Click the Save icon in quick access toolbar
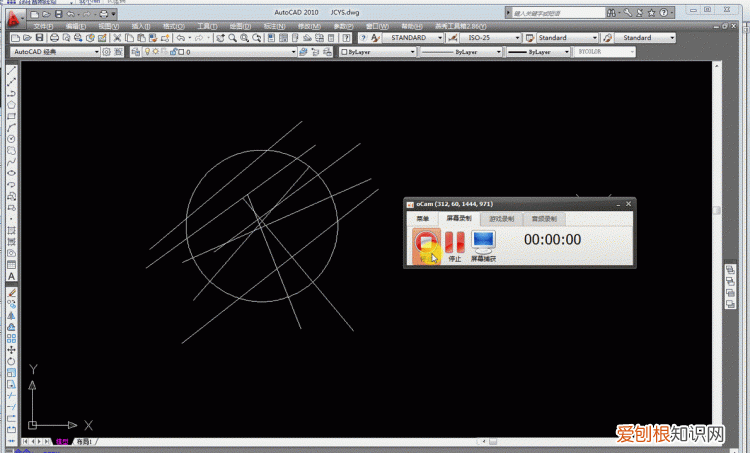The height and width of the screenshot is (453, 750). click(59, 14)
